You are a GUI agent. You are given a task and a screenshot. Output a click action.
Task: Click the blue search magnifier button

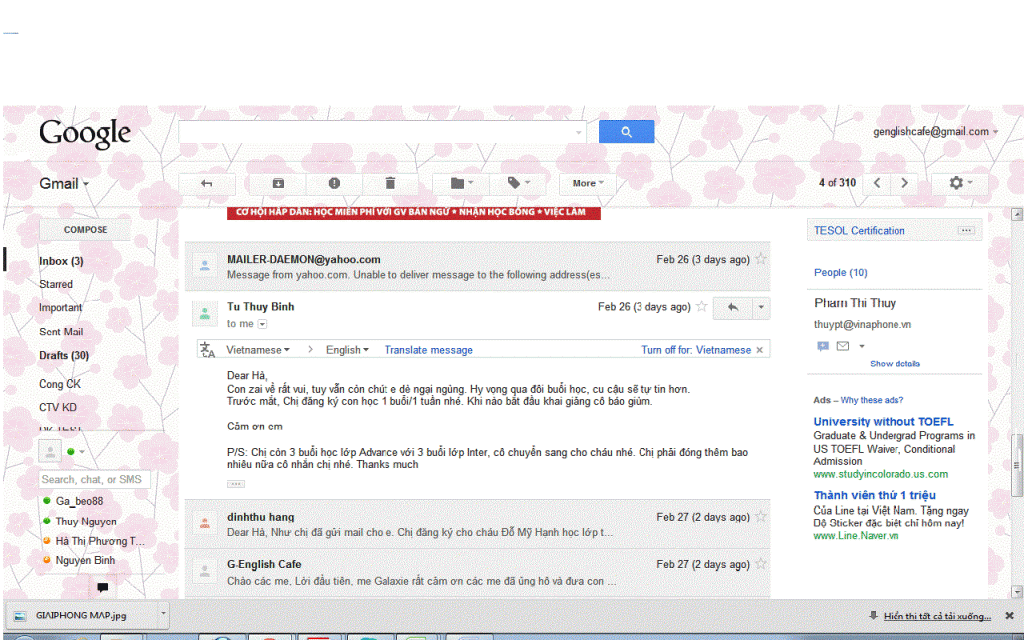point(626,132)
